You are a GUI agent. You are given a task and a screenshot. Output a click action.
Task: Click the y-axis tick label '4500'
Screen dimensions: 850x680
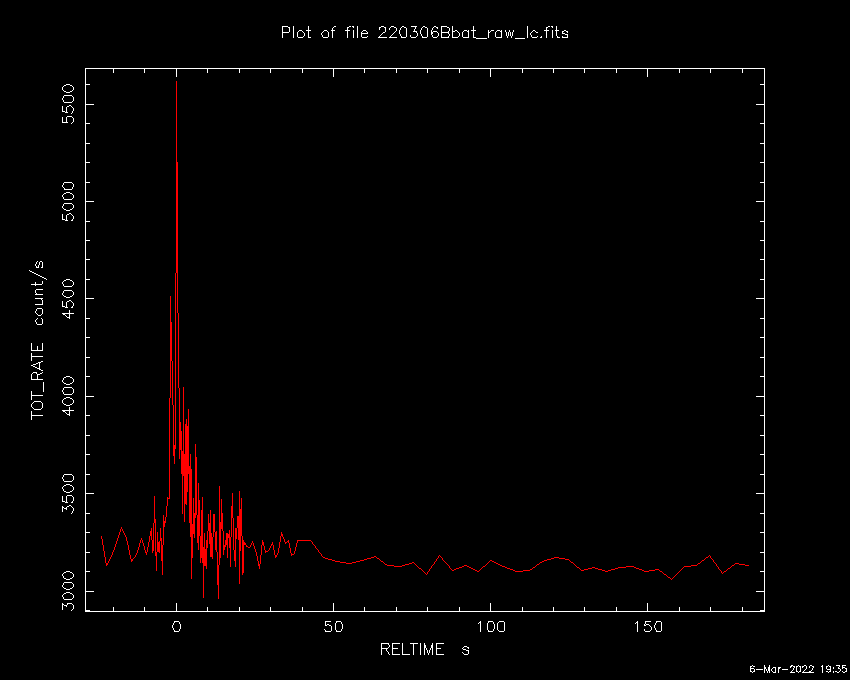click(x=68, y=299)
